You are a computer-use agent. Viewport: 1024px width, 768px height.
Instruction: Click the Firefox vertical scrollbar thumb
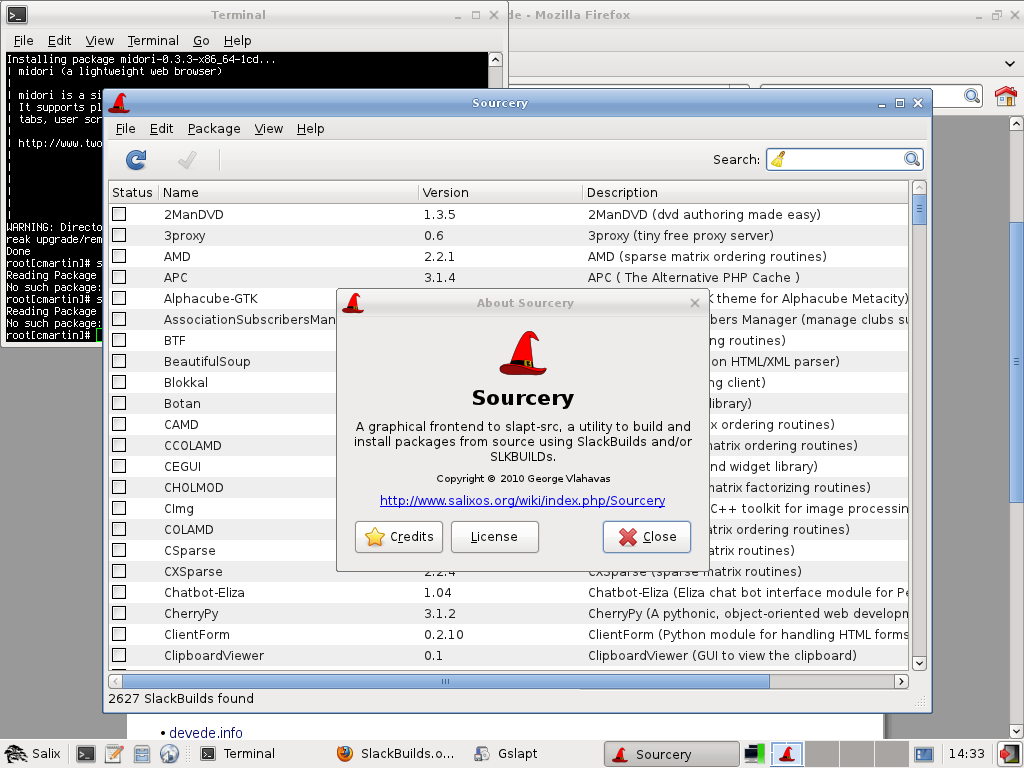pos(1016,362)
